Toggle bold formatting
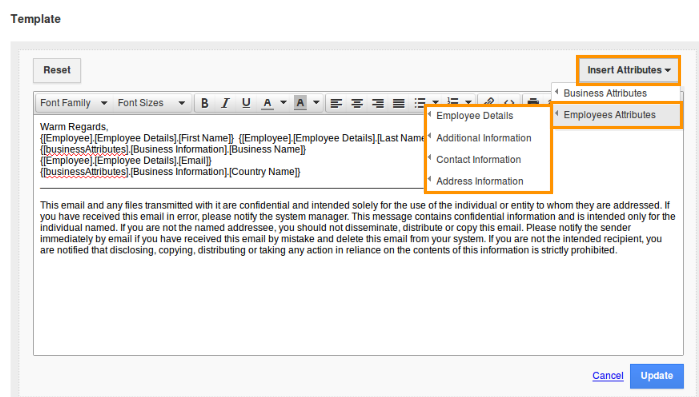The height and width of the screenshot is (397, 699). coord(205,103)
